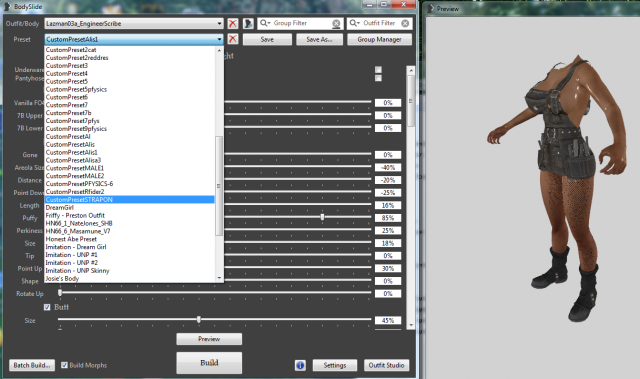Click the large Build button
The width and height of the screenshot is (640, 379).
click(209, 363)
